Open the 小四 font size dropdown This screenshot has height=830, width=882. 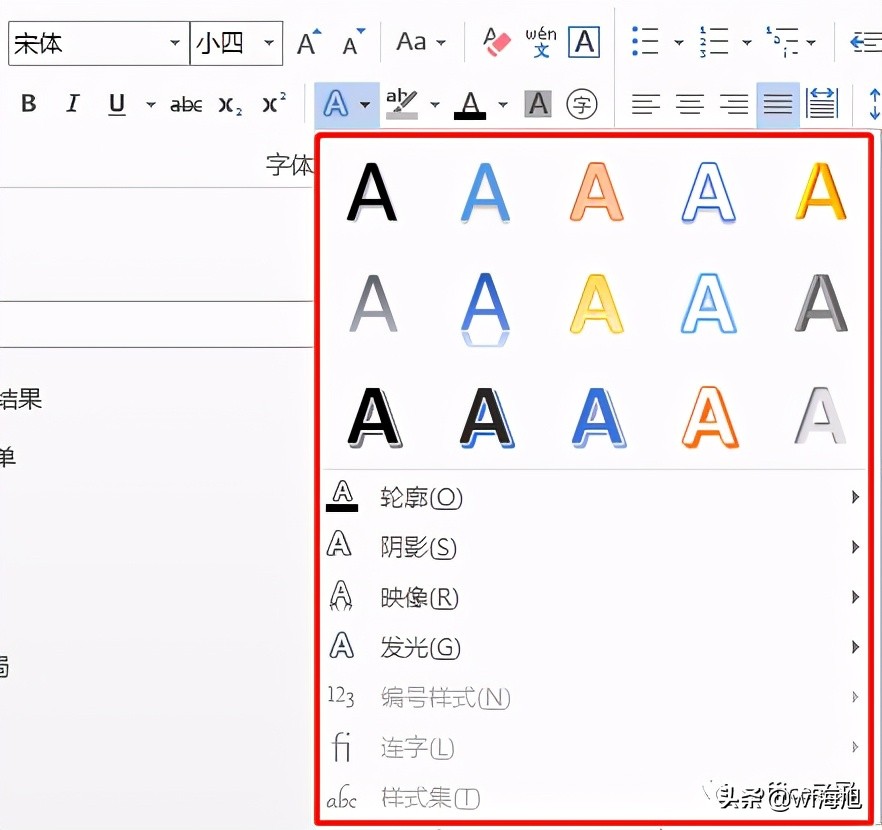(x=267, y=44)
